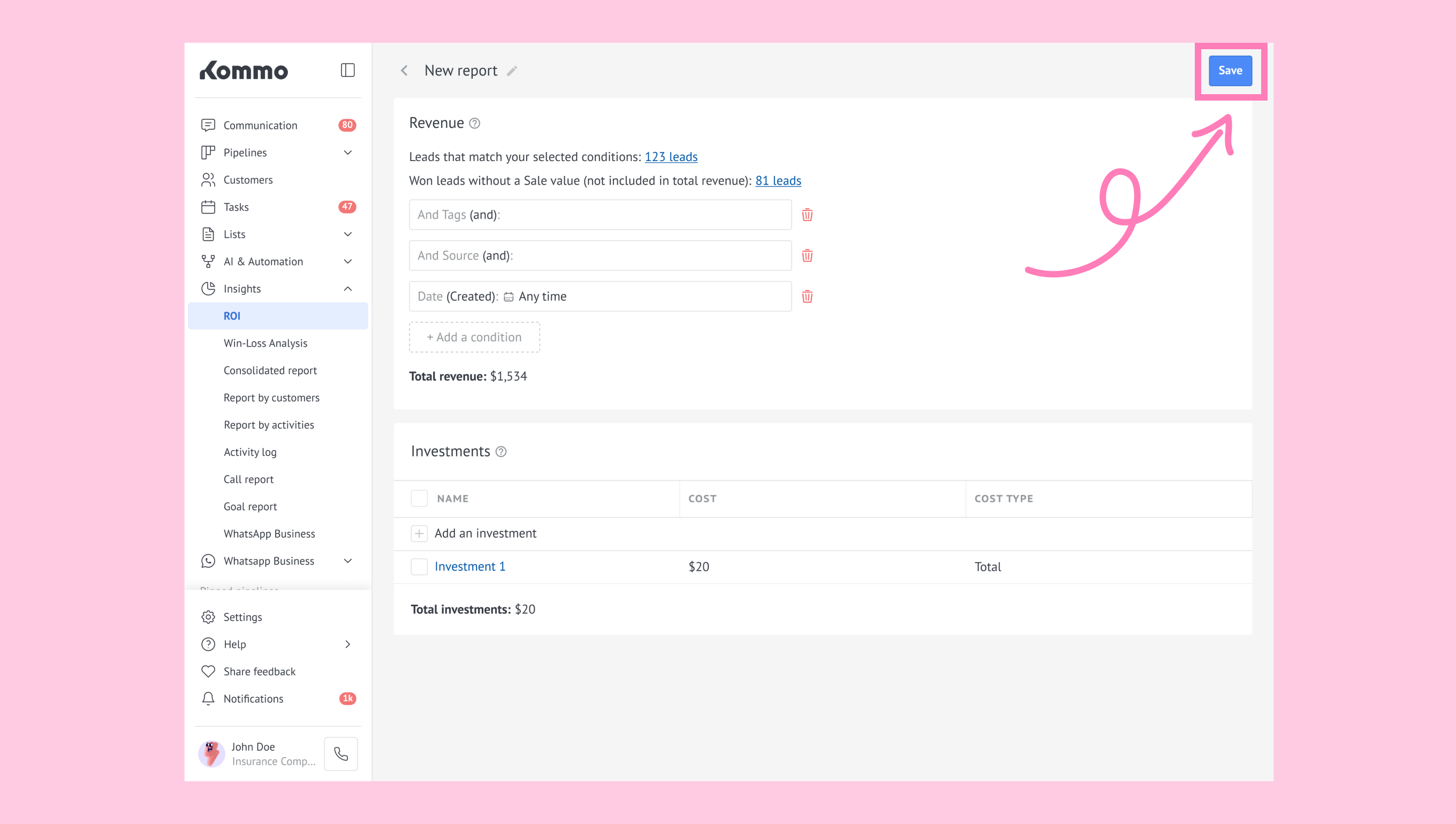This screenshot has height=824, width=1456.
Task: Check the select-all box beside NAME
Action: pyautogui.click(x=419, y=499)
